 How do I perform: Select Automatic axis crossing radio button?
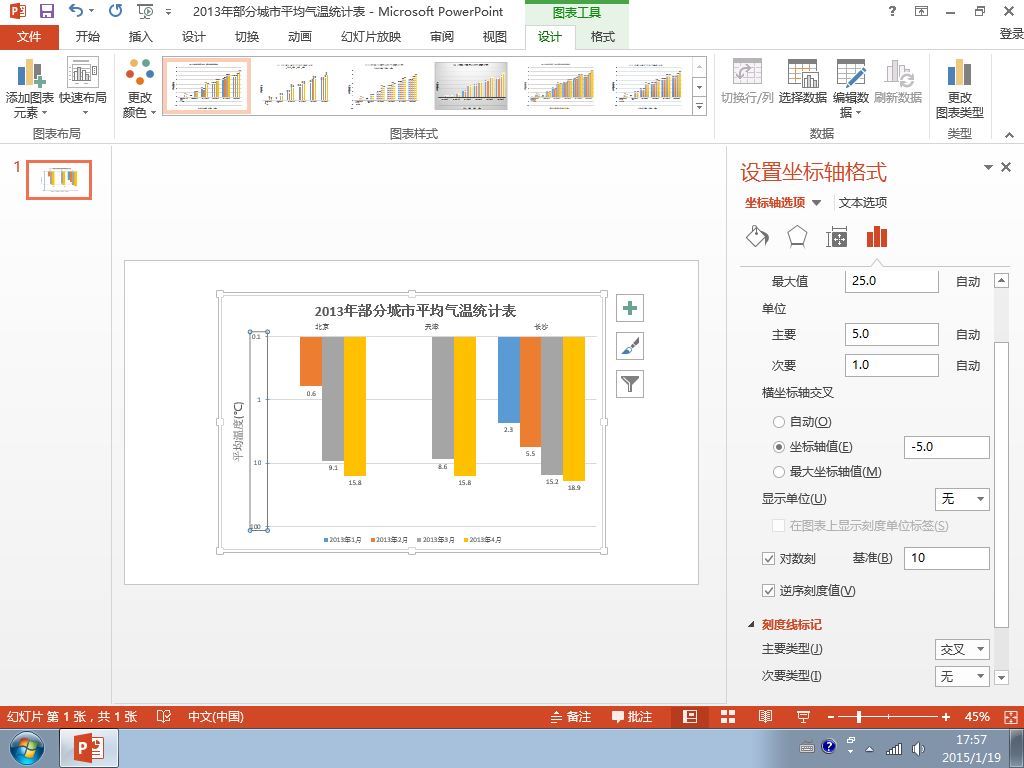point(778,422)
